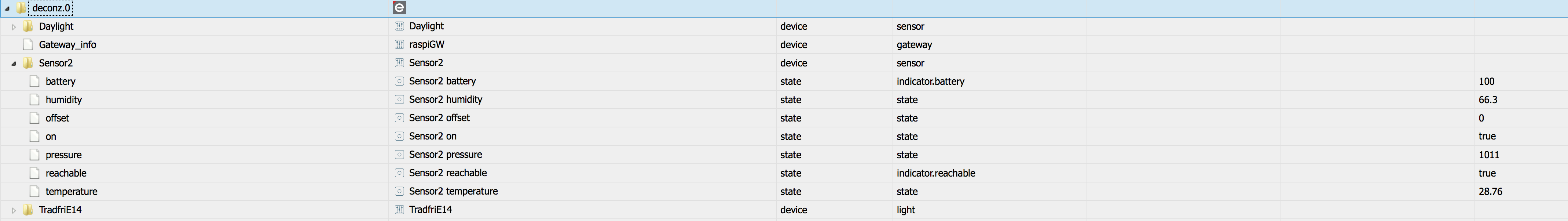Click the Sensor2 humidity state icon

coord(399,99)
